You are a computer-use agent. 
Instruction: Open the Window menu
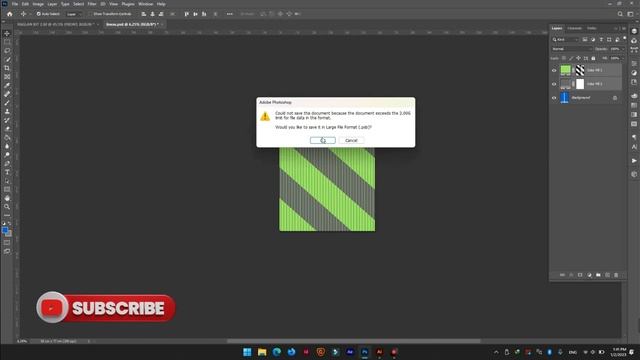145,4
